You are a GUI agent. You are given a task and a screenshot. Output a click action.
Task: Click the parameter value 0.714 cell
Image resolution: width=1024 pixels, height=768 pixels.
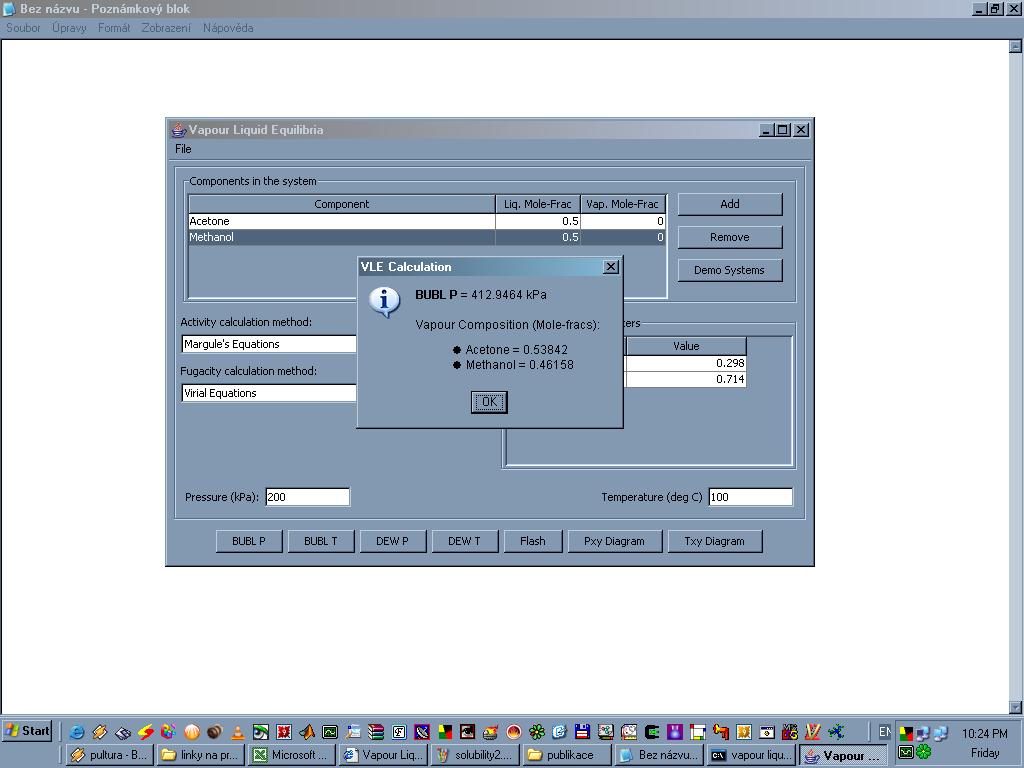pos(686,379)
